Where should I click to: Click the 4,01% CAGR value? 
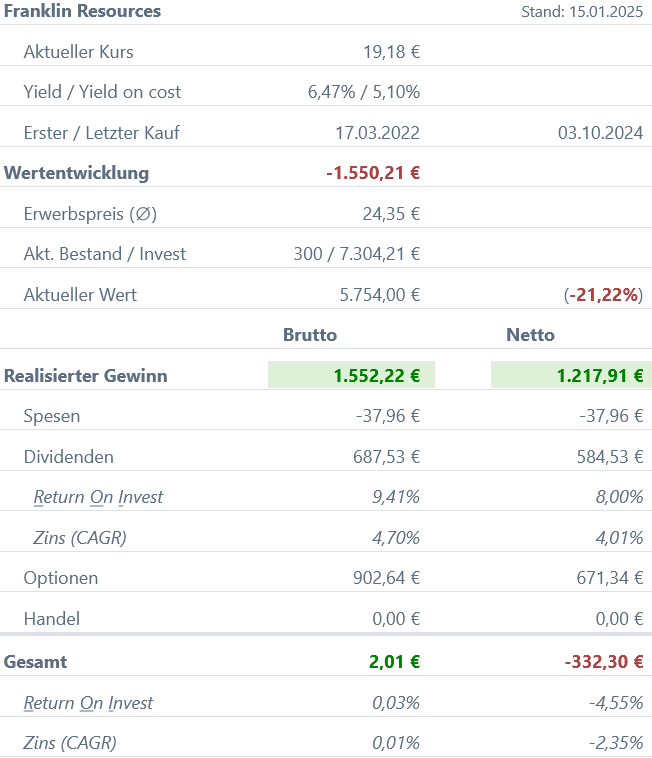(x=619, y=538)
